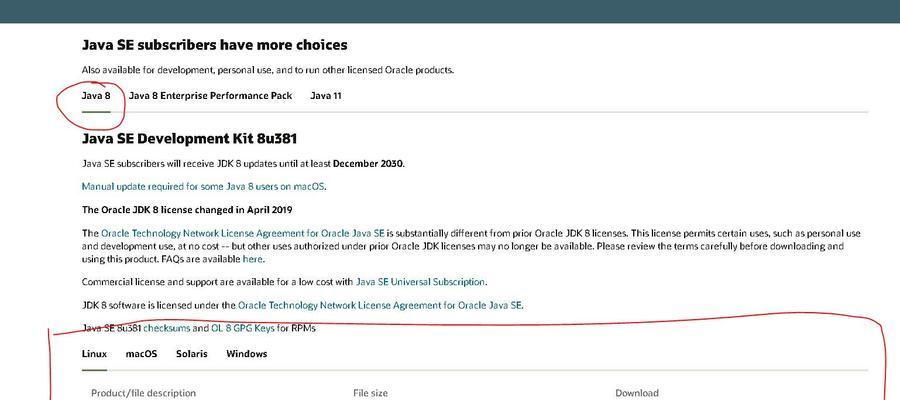Switch to Java 8 Enterprise Performance Pack tab
The width and height of the screenshot is (900, 400).
coord(211,96)
